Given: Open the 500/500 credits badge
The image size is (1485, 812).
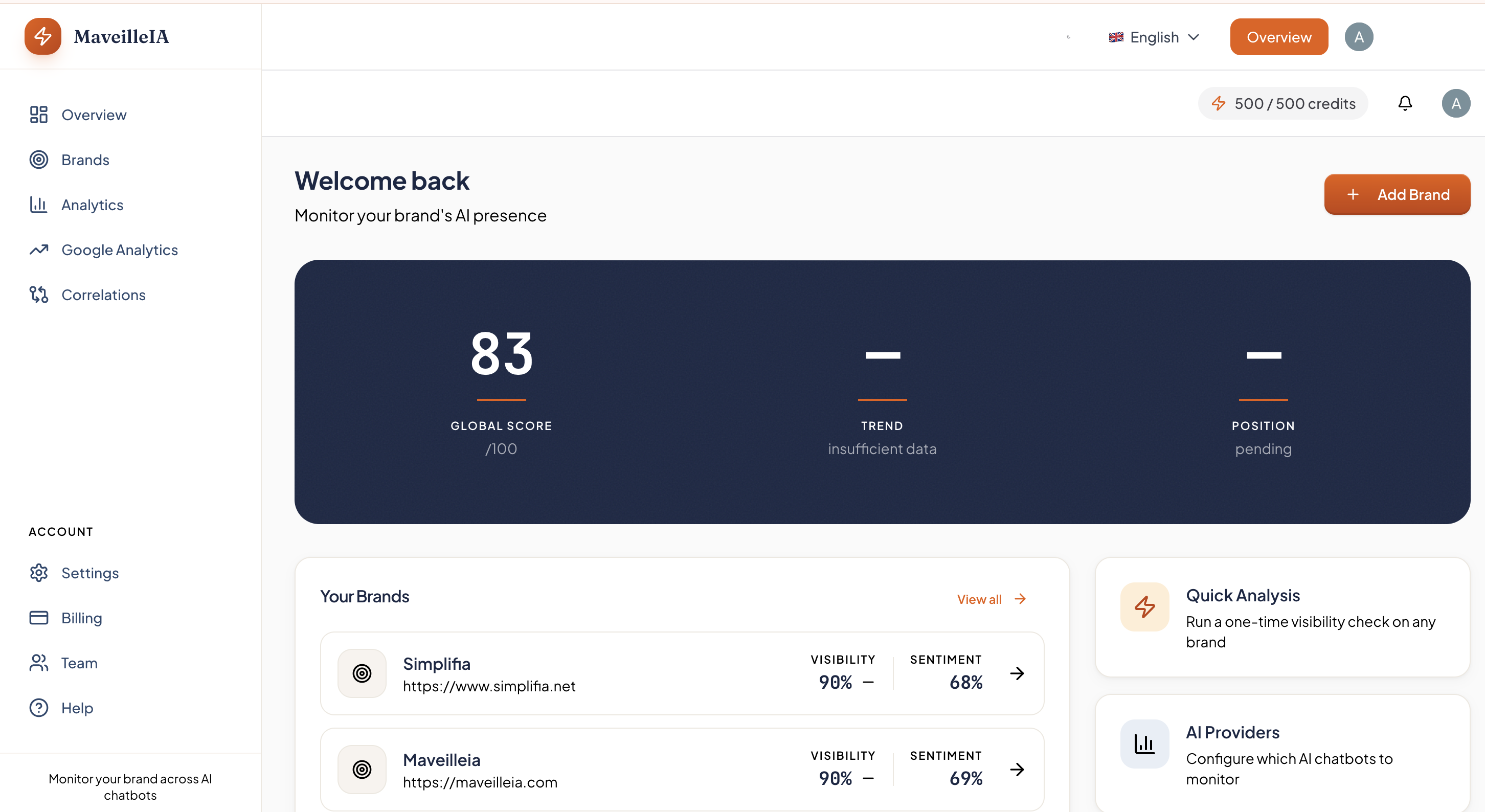Looking at the screenshot, I should coord(1282,104).
